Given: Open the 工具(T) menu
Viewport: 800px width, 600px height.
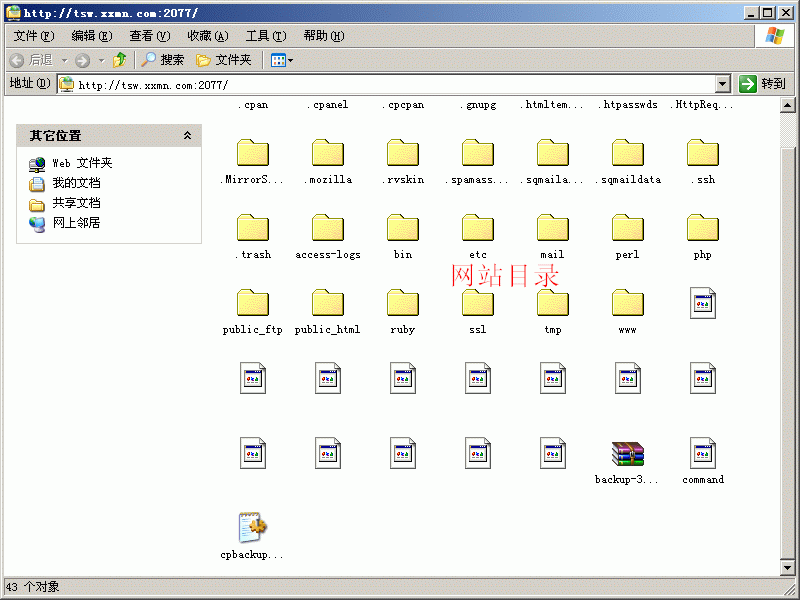Looking at the screenshot, I should click(x=266, y=36).
